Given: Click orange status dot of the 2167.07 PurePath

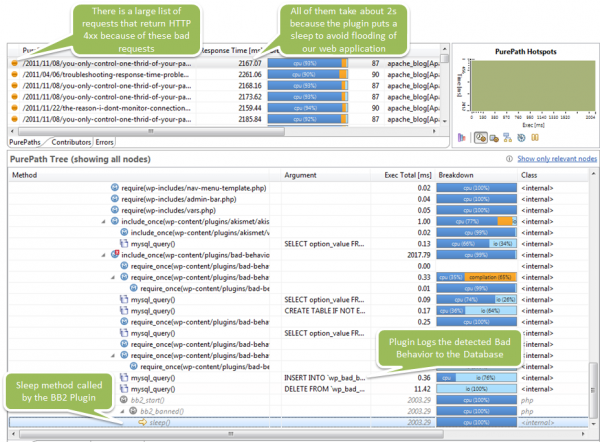Looking at the screenshot, I should [x=15, y=63].
